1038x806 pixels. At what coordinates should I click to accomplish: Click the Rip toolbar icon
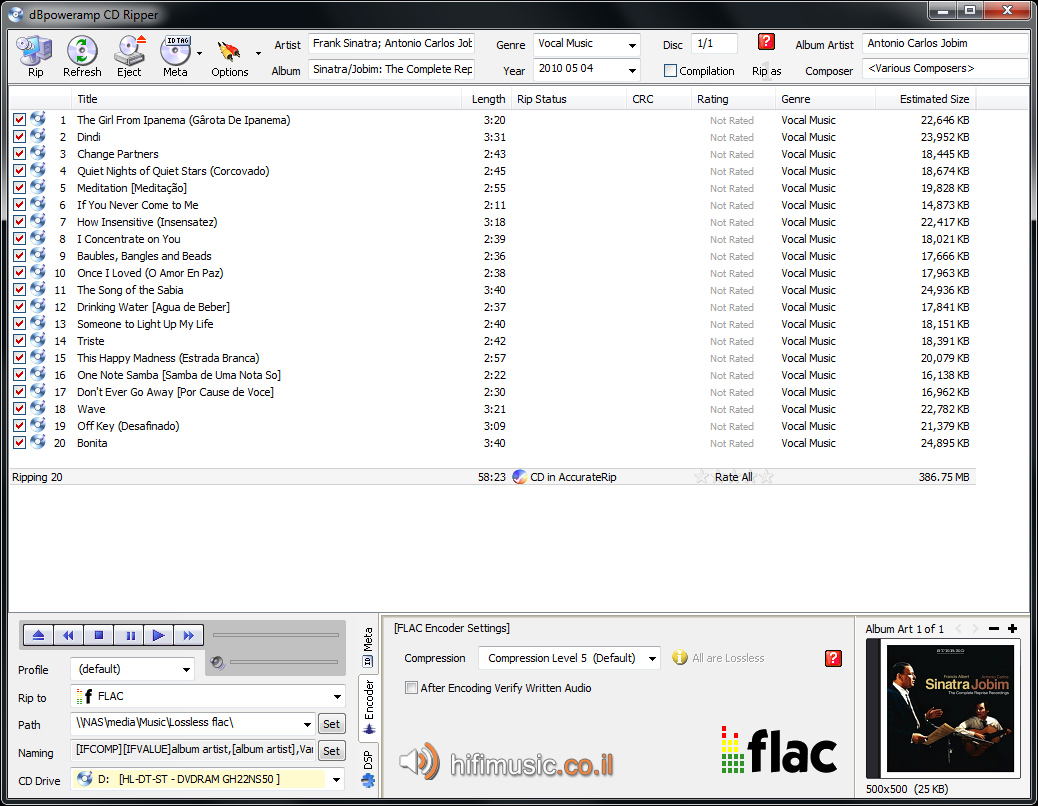coord(34,51)
